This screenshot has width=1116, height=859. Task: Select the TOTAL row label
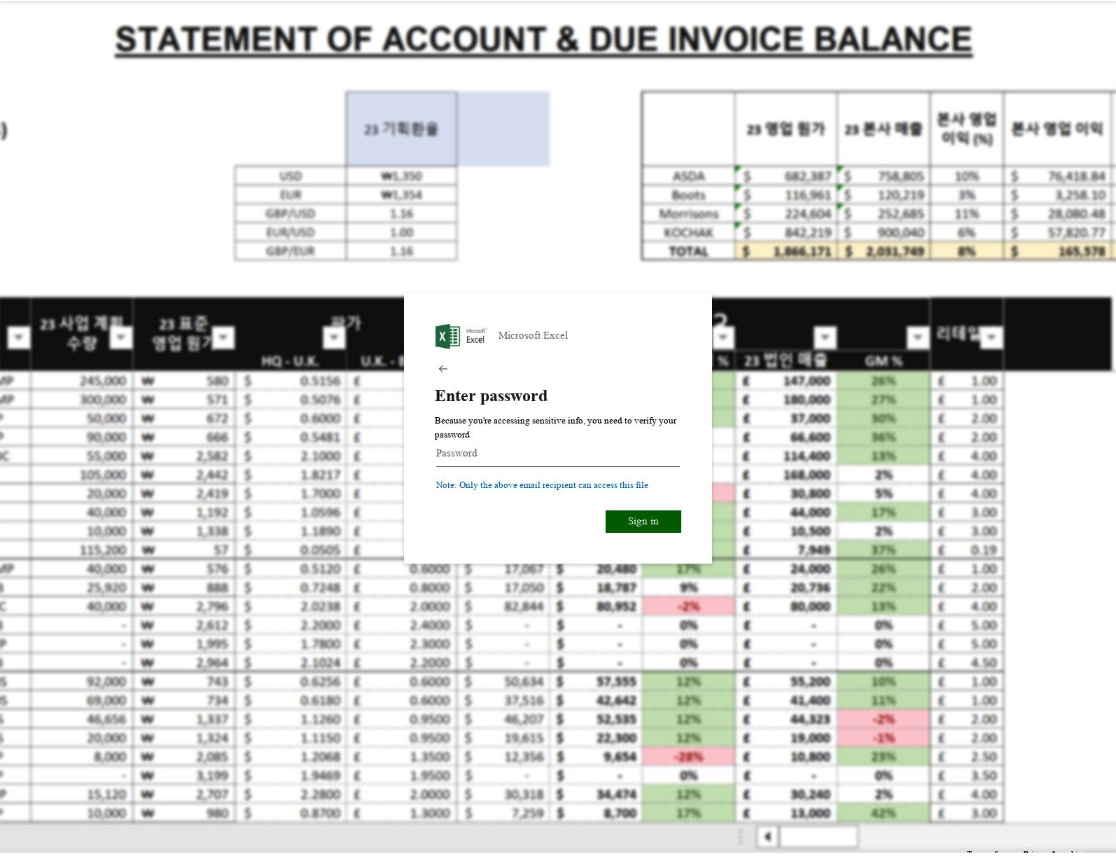[x=688, y=251]
